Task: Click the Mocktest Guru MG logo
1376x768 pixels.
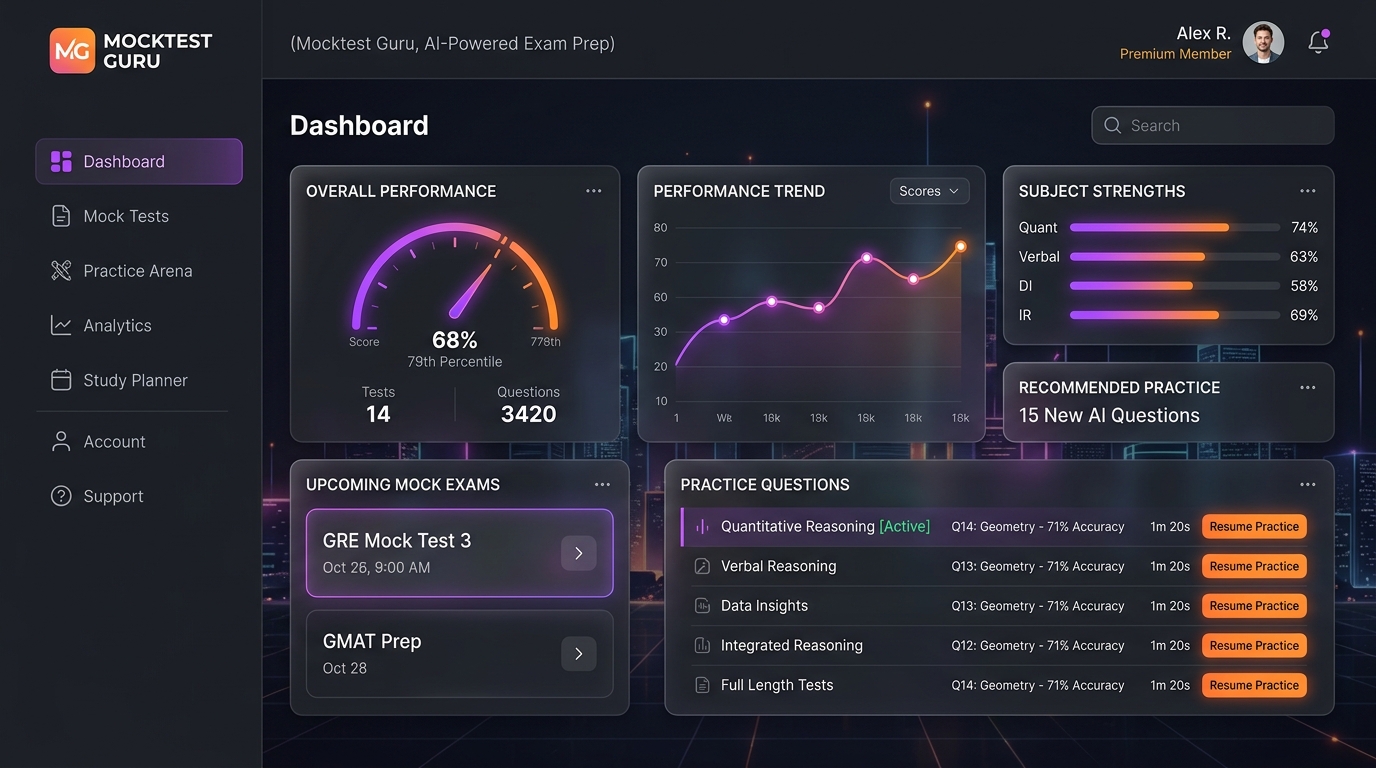Action: [x=72, y=51]
